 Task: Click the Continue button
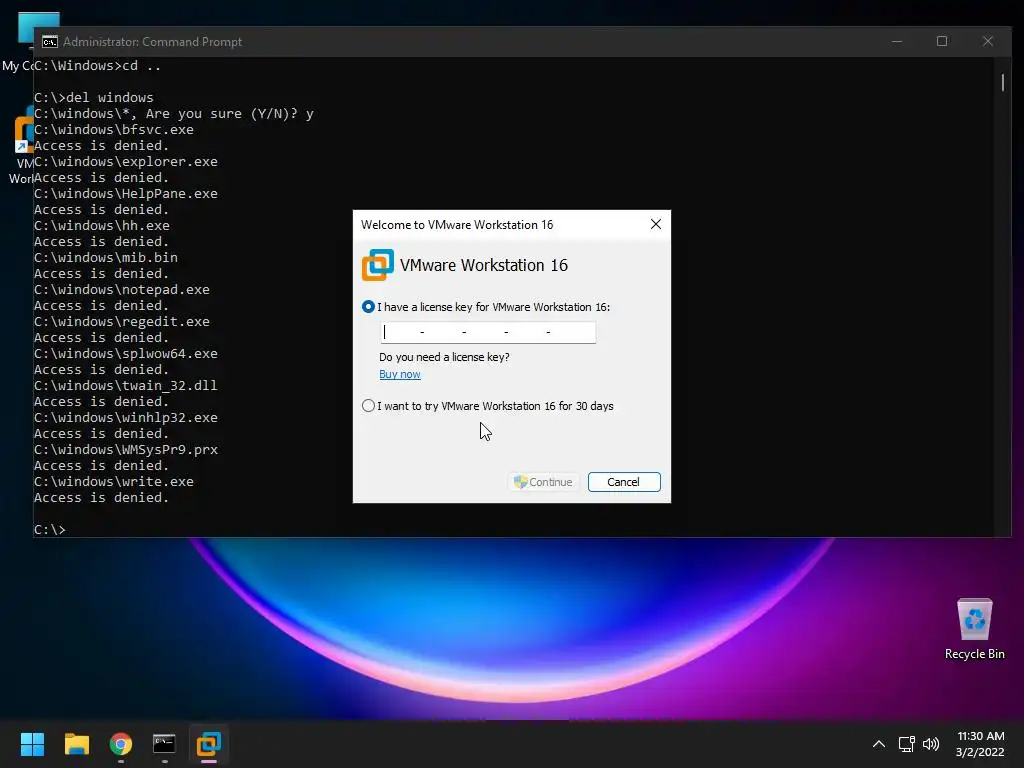[x=543, y=482]
